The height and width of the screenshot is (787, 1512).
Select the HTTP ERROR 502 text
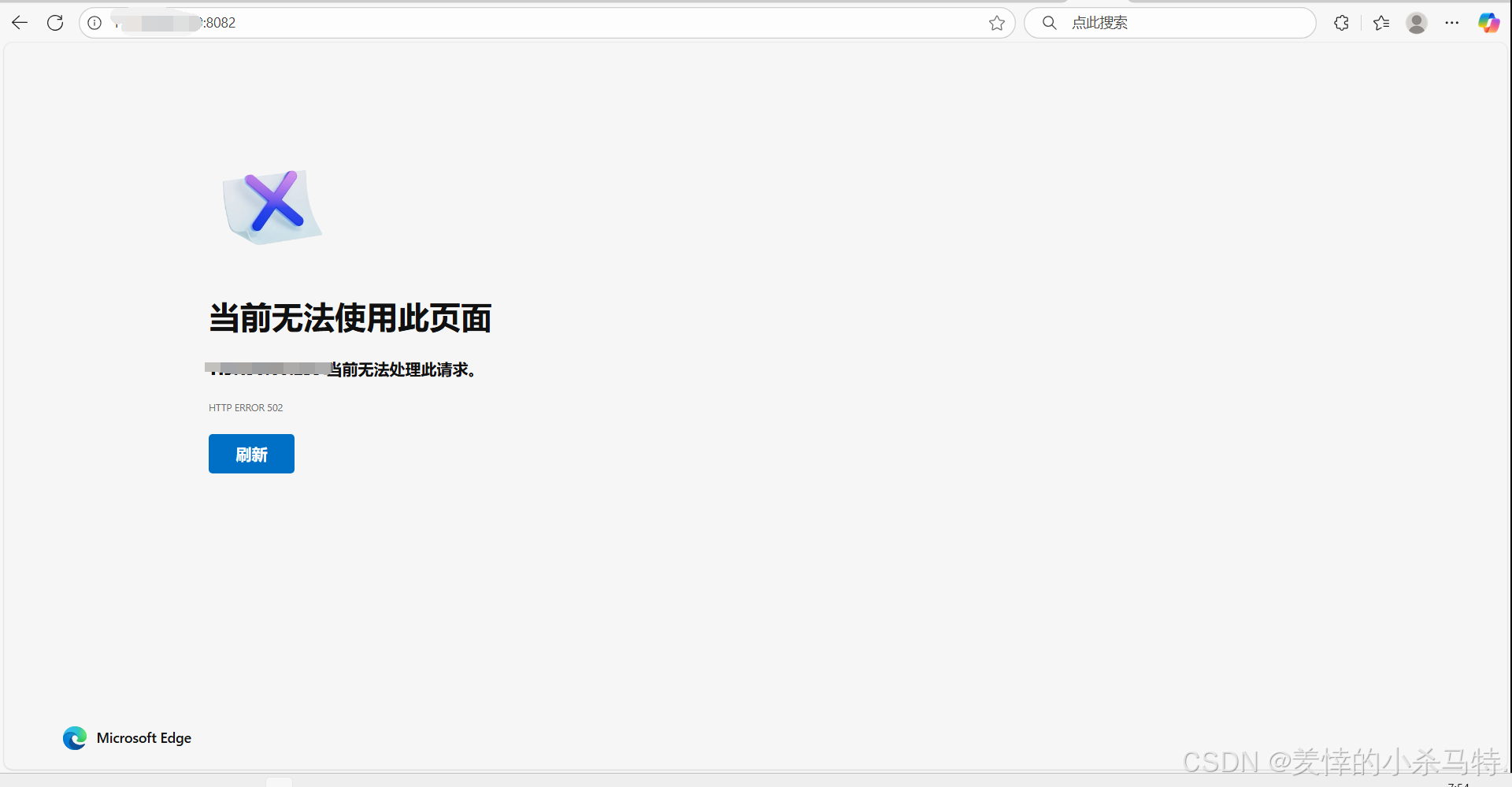point(246,407)
